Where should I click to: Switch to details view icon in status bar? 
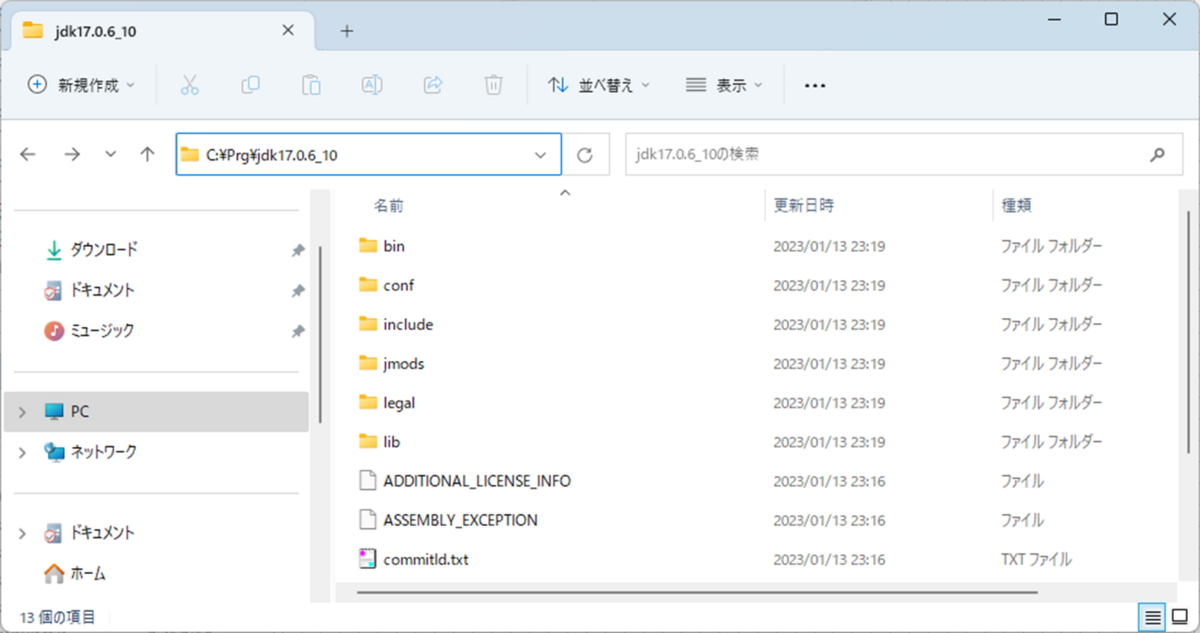(x=1153, y=615)
